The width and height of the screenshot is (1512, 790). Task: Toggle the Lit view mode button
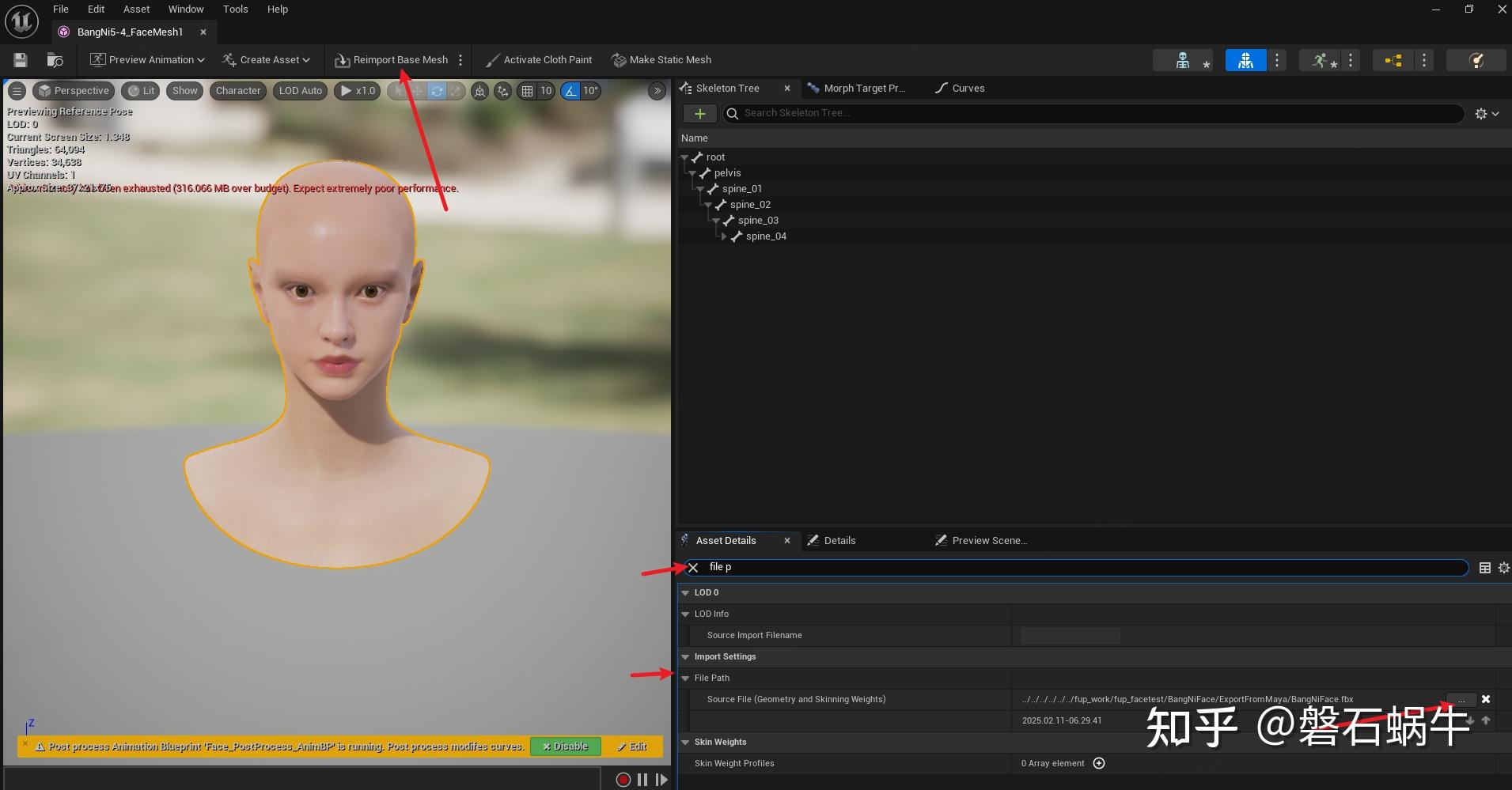point(142,91)
